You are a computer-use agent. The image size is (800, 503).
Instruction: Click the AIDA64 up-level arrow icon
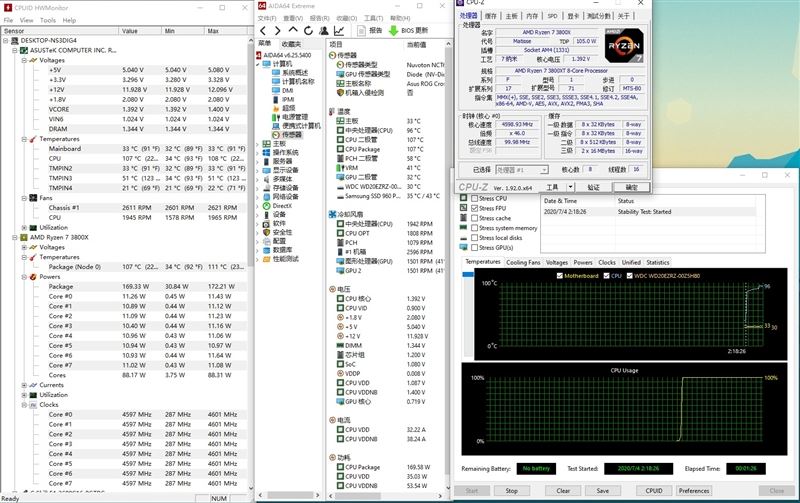293,31
